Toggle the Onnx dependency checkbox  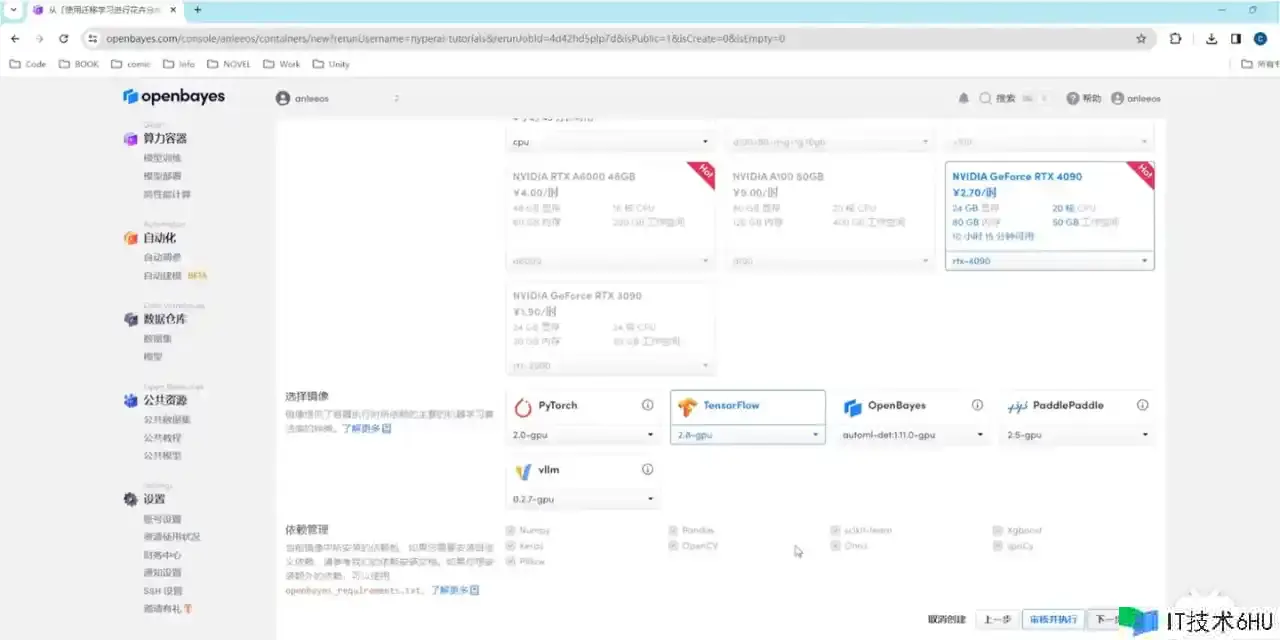pos(835,546)
